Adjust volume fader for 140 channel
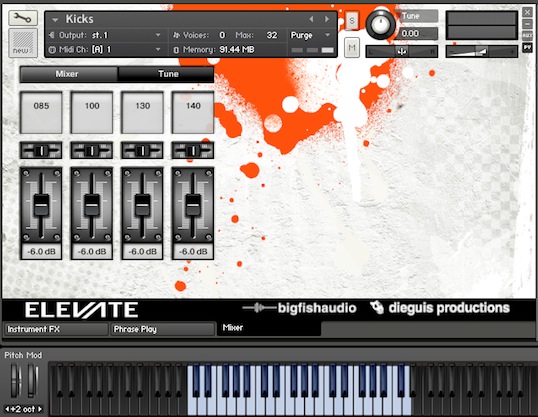The height and width of the screenshot is (417, 538). 193,205
